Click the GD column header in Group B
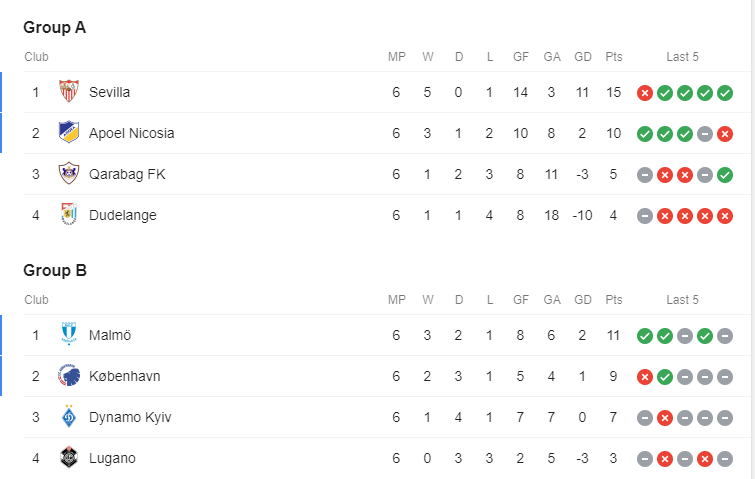 [583, 300]
